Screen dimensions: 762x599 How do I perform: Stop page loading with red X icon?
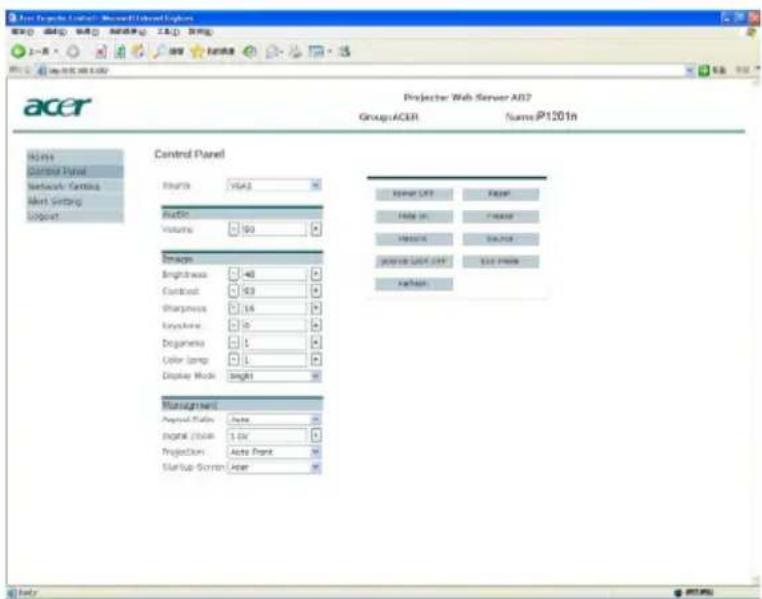101,51
